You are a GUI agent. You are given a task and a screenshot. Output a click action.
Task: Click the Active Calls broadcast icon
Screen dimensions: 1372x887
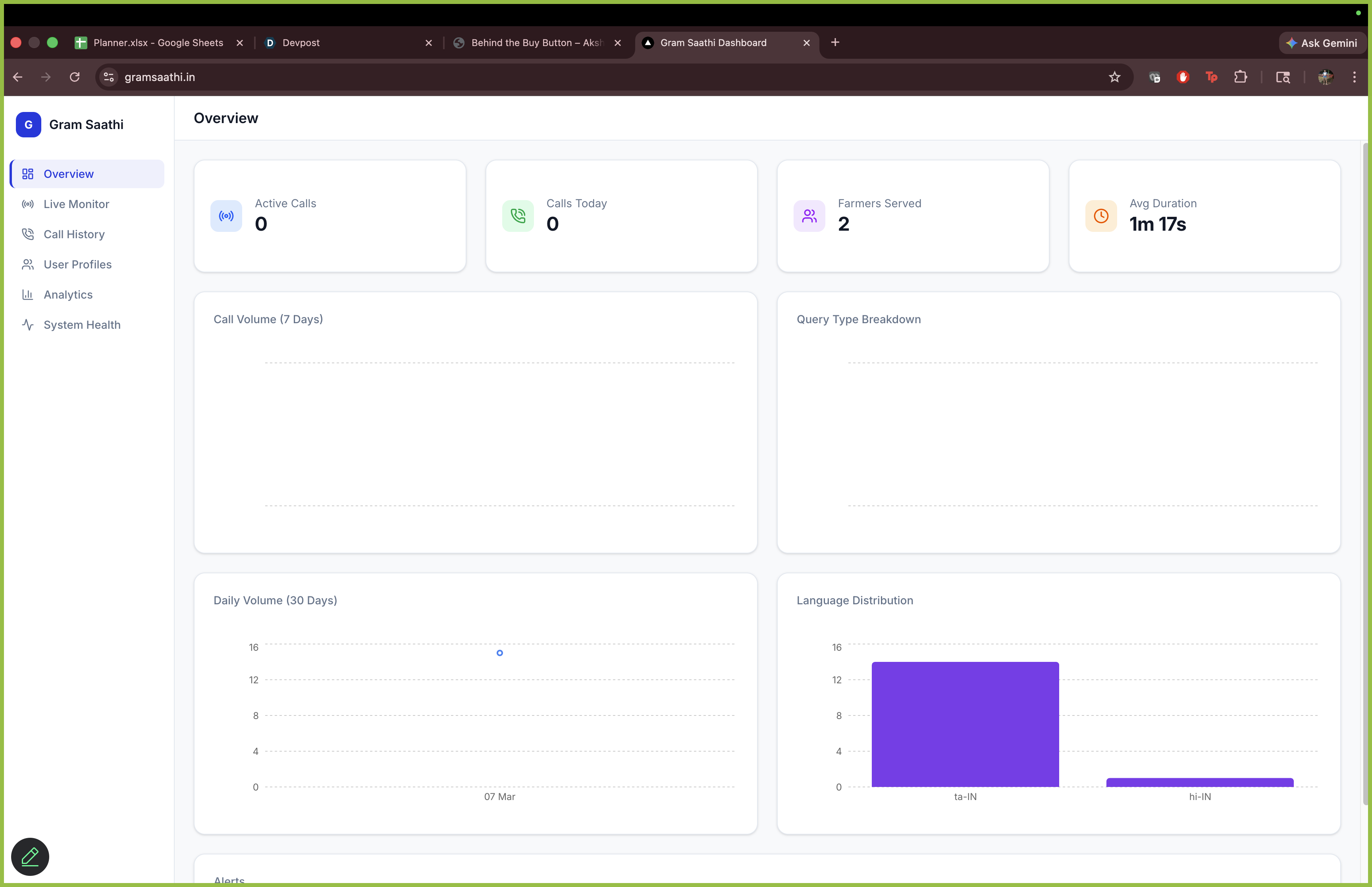(x=226, y=216)
